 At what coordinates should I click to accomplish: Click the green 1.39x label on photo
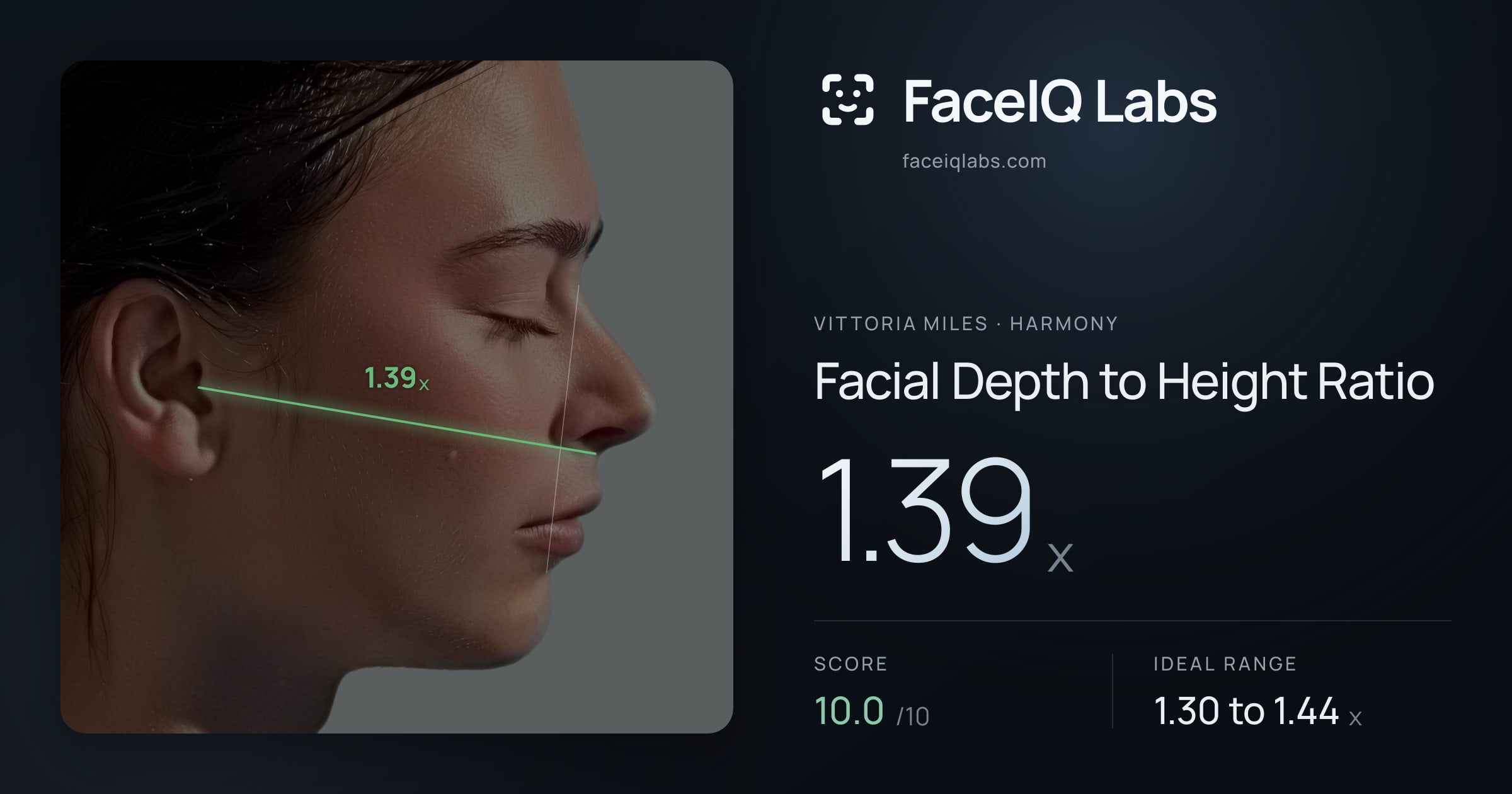pyautogui.click(x=397, y=378)
